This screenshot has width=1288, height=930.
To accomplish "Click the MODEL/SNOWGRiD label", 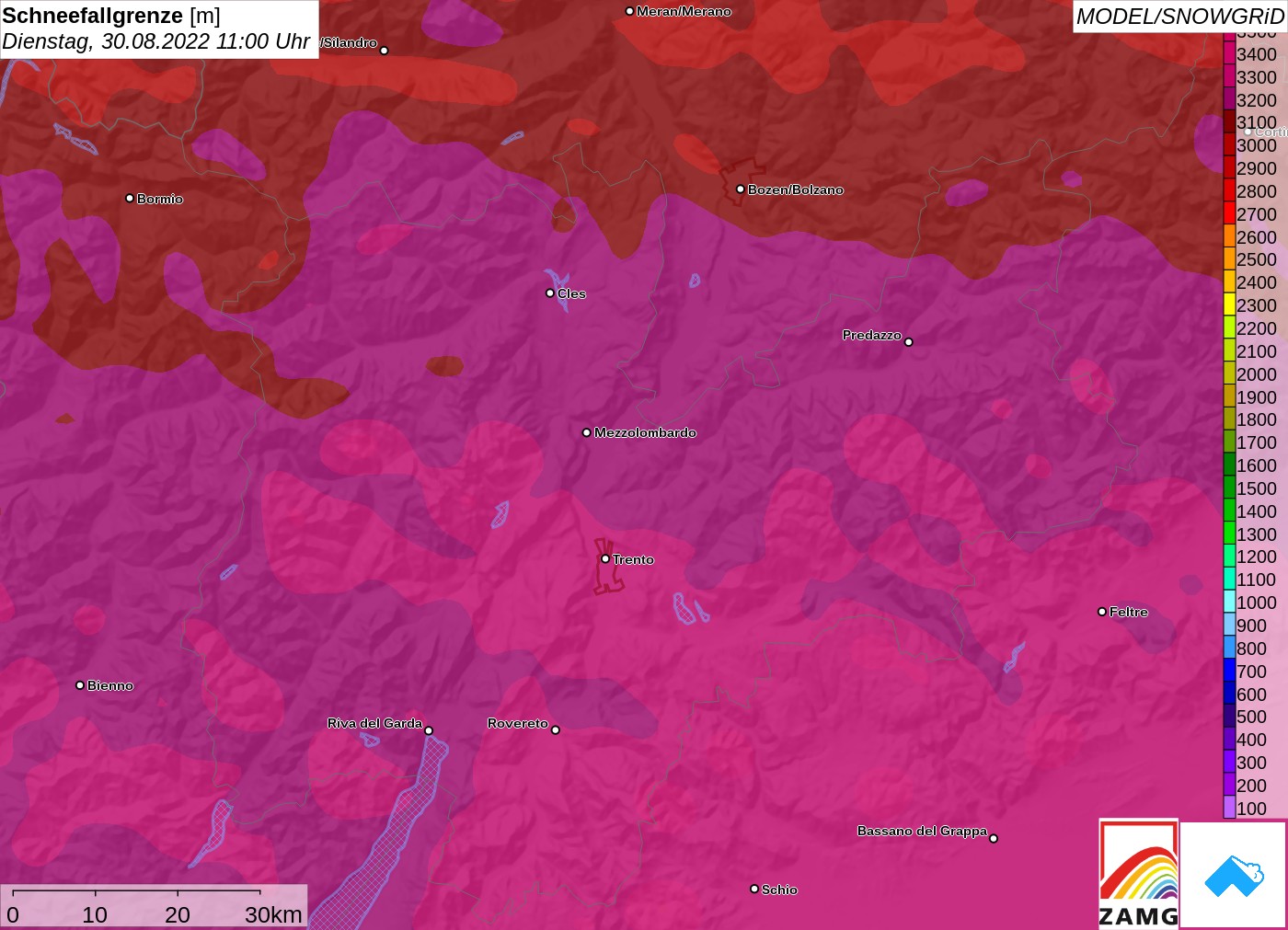I will 1179,17.
